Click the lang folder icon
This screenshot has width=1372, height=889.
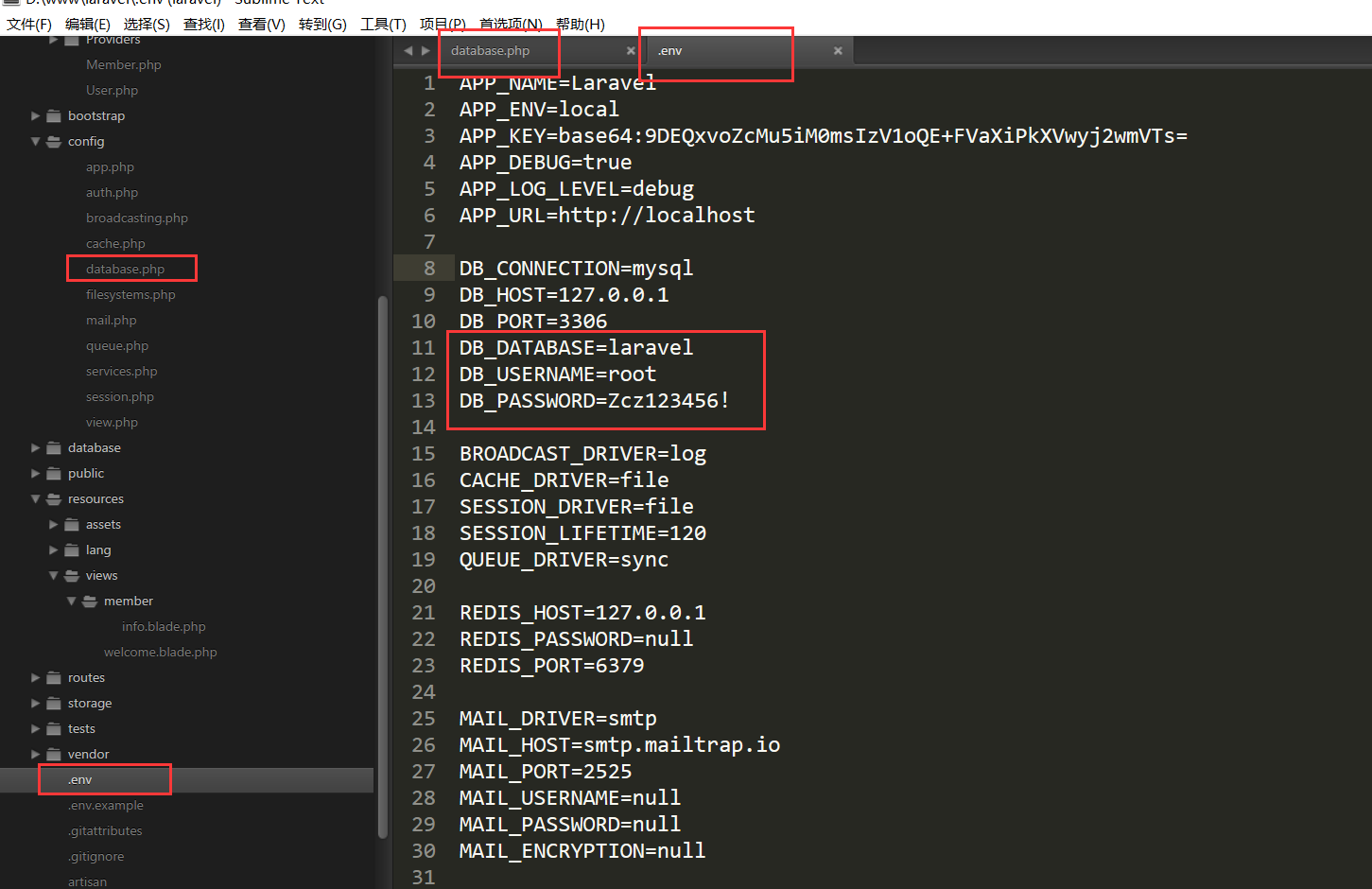click(72, 550)
